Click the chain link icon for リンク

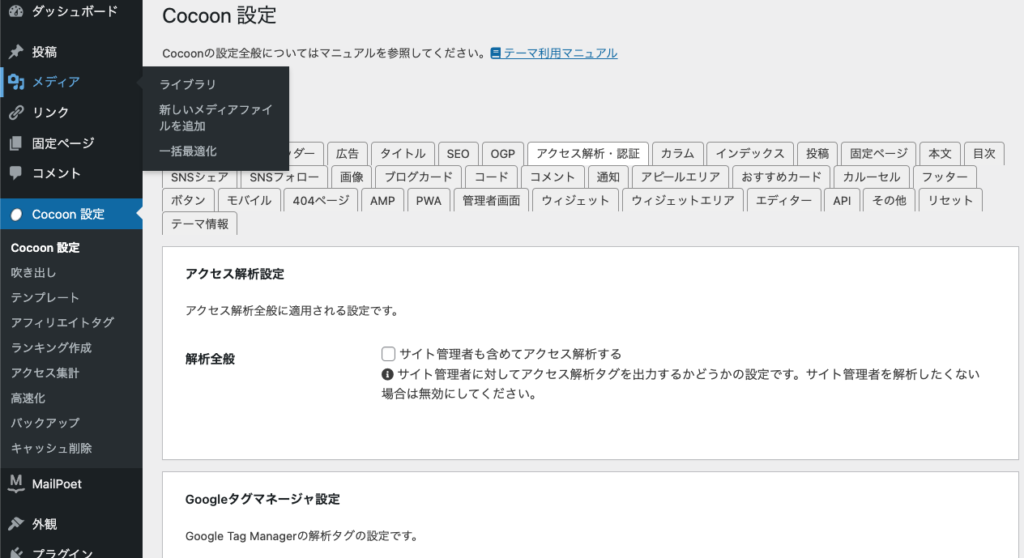pyautogui.click(x=16, y=112)
